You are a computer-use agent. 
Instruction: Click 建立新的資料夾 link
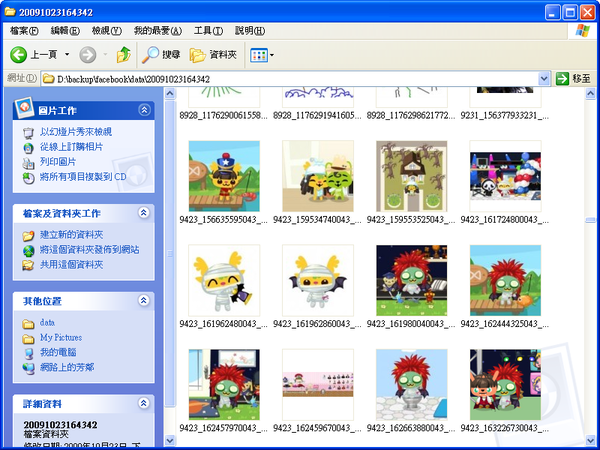pyautogui.click(x=72, y=235)
